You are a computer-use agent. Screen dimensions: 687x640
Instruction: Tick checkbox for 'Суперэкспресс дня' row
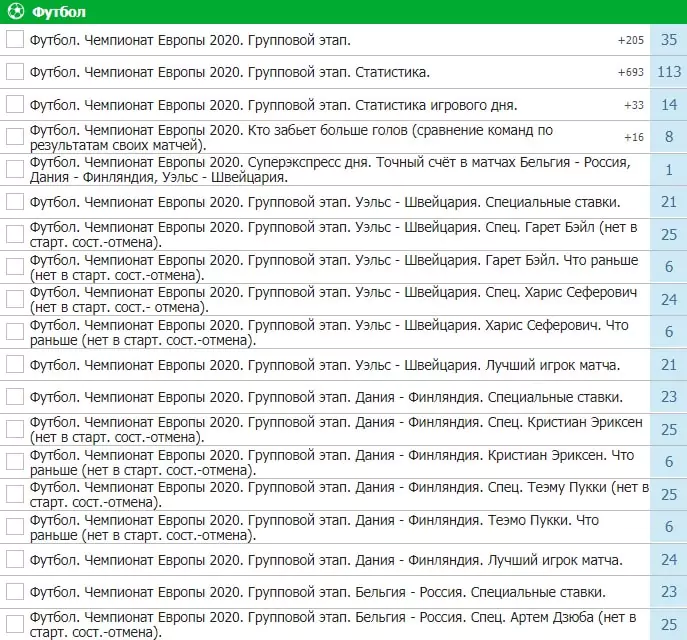(x=15, y=169)
